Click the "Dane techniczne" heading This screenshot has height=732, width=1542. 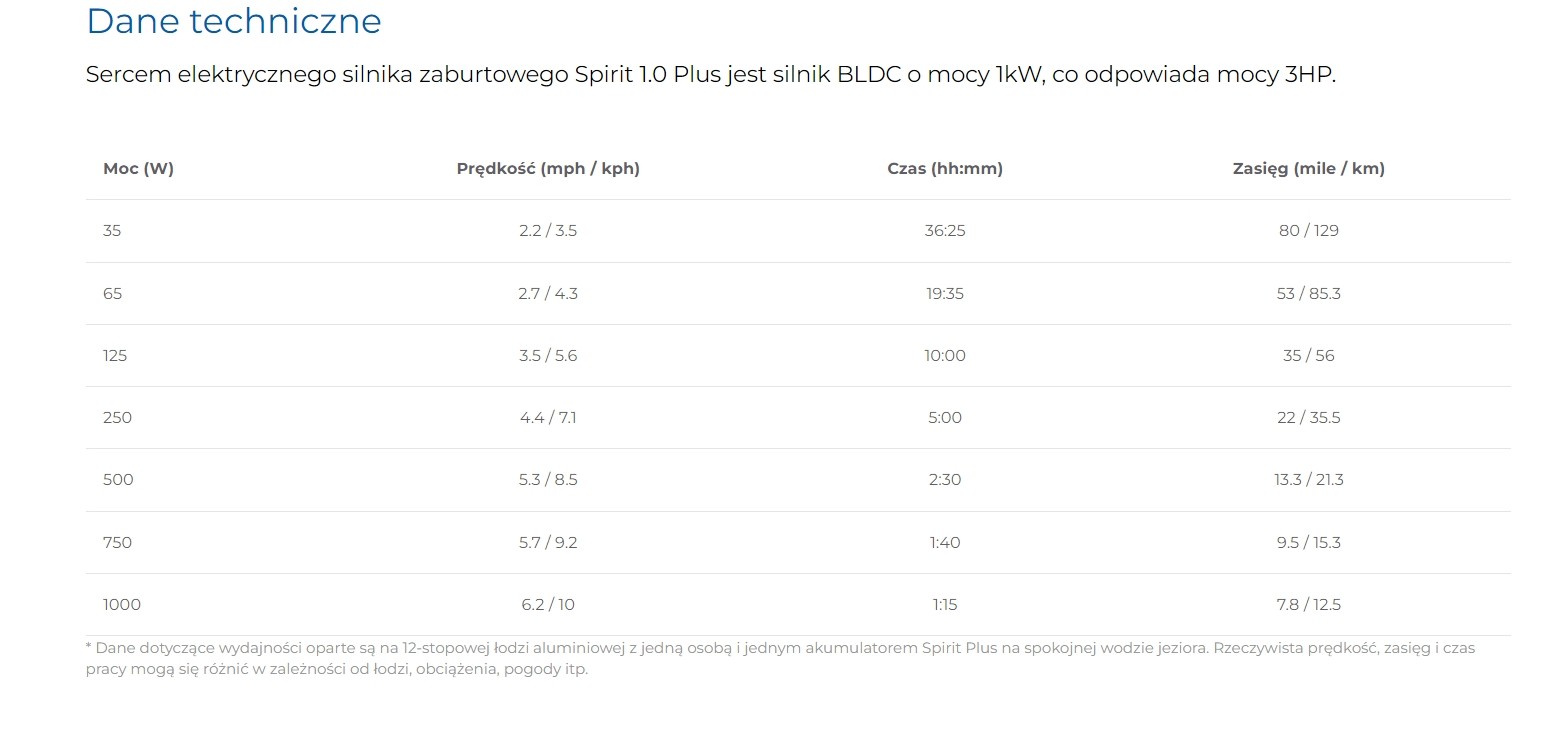234,22
